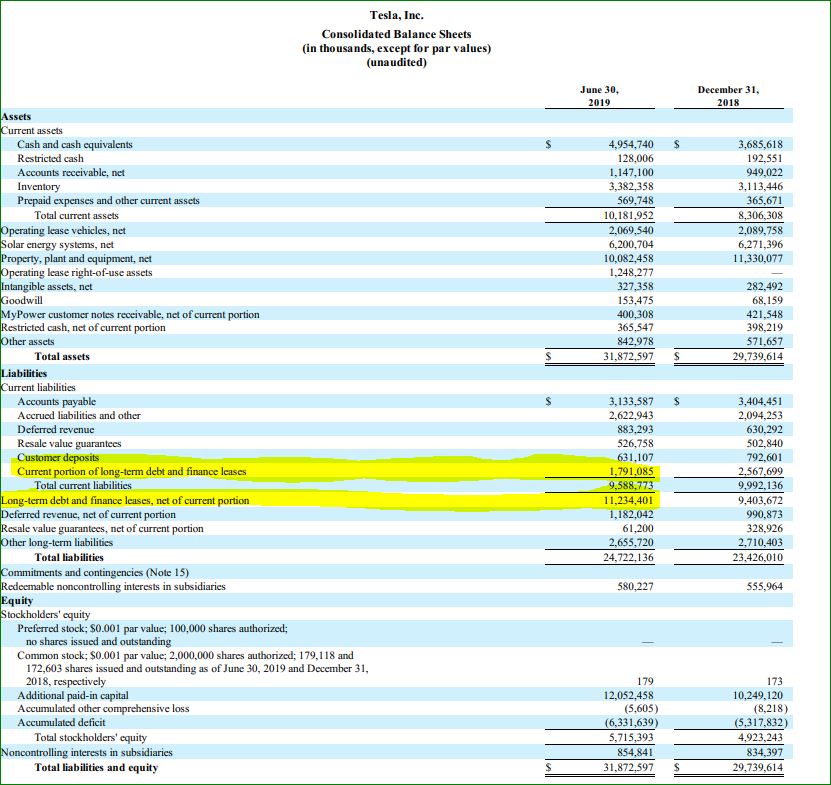Click the 'Cash and cash equivalents' row label

tap(75, 144)
